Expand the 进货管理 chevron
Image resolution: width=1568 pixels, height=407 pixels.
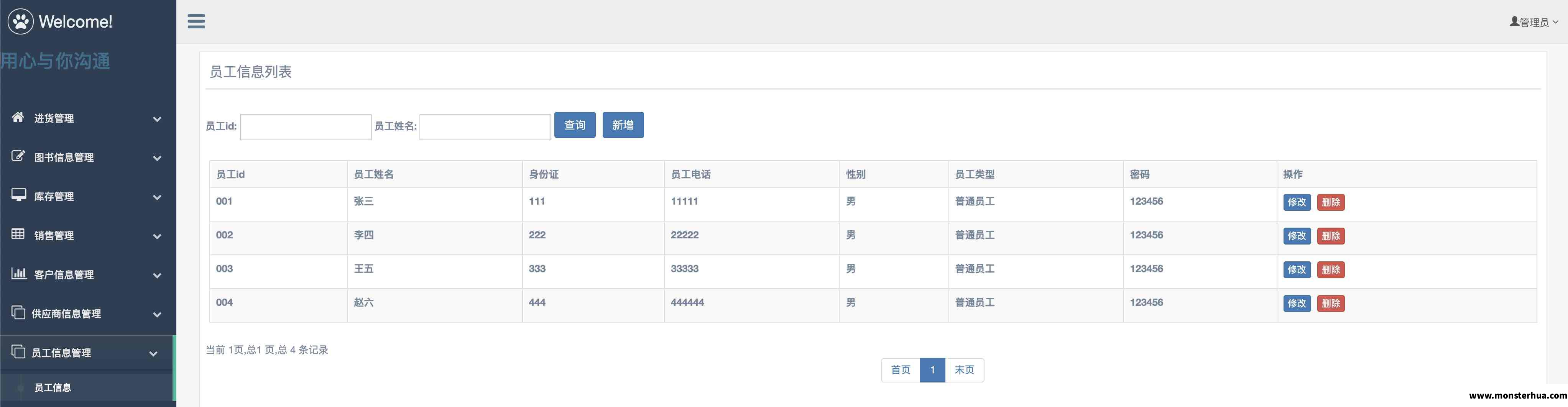tap(157, 119)
